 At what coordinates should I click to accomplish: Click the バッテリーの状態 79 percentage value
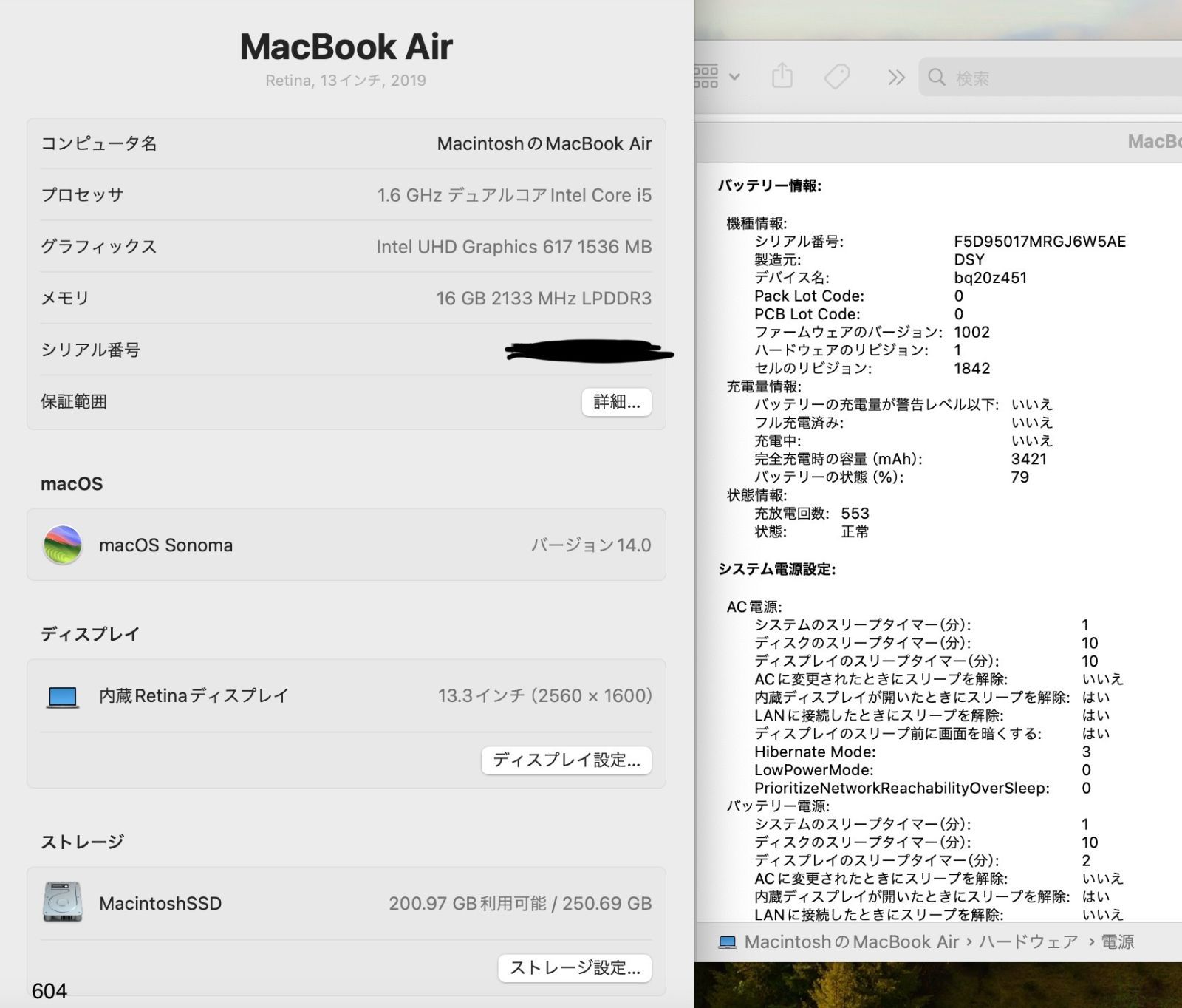tap(1020, 477)
